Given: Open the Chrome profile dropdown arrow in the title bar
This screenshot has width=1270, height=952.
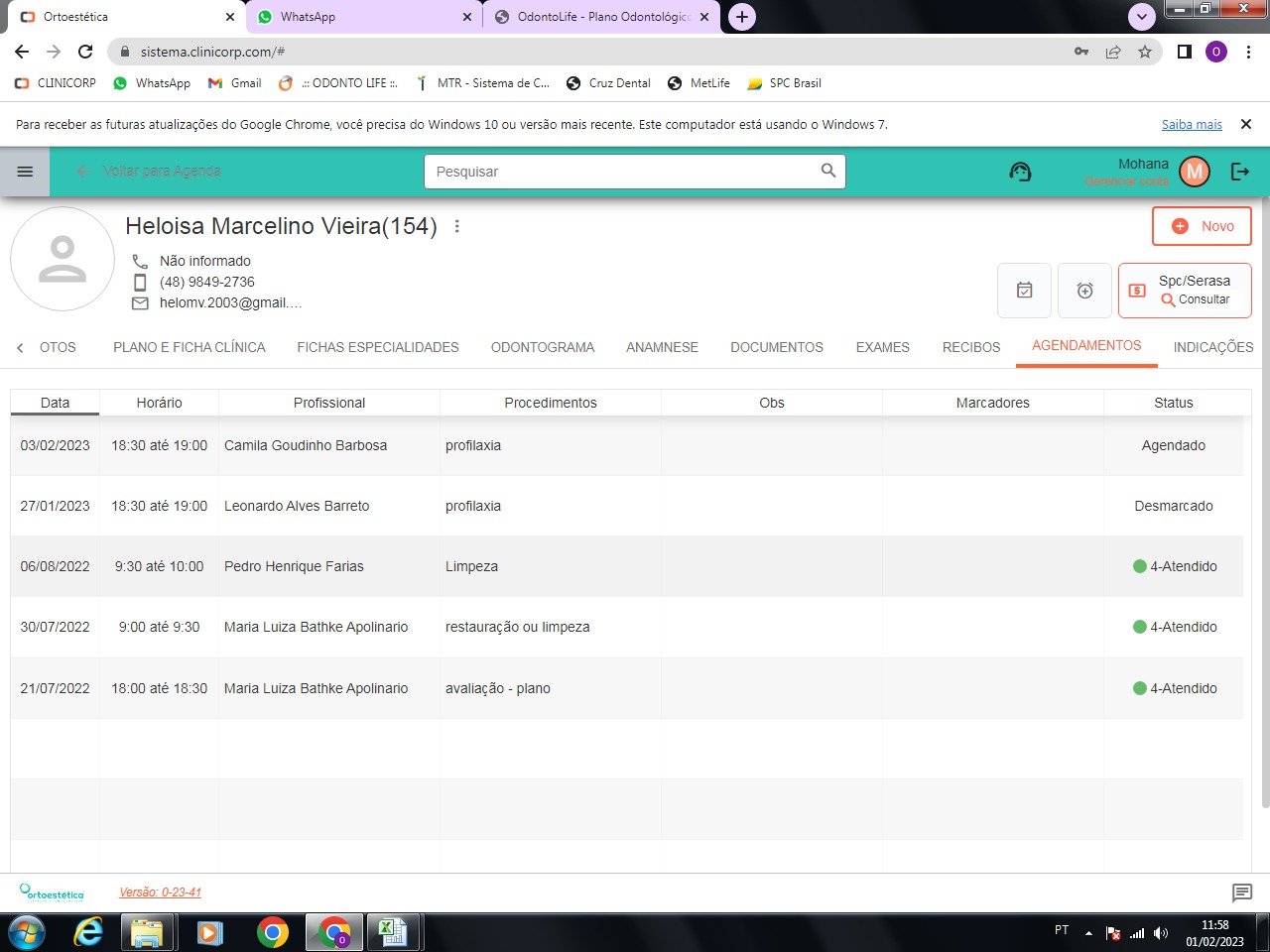Looking at the screenshot, I should (1142, 17).
